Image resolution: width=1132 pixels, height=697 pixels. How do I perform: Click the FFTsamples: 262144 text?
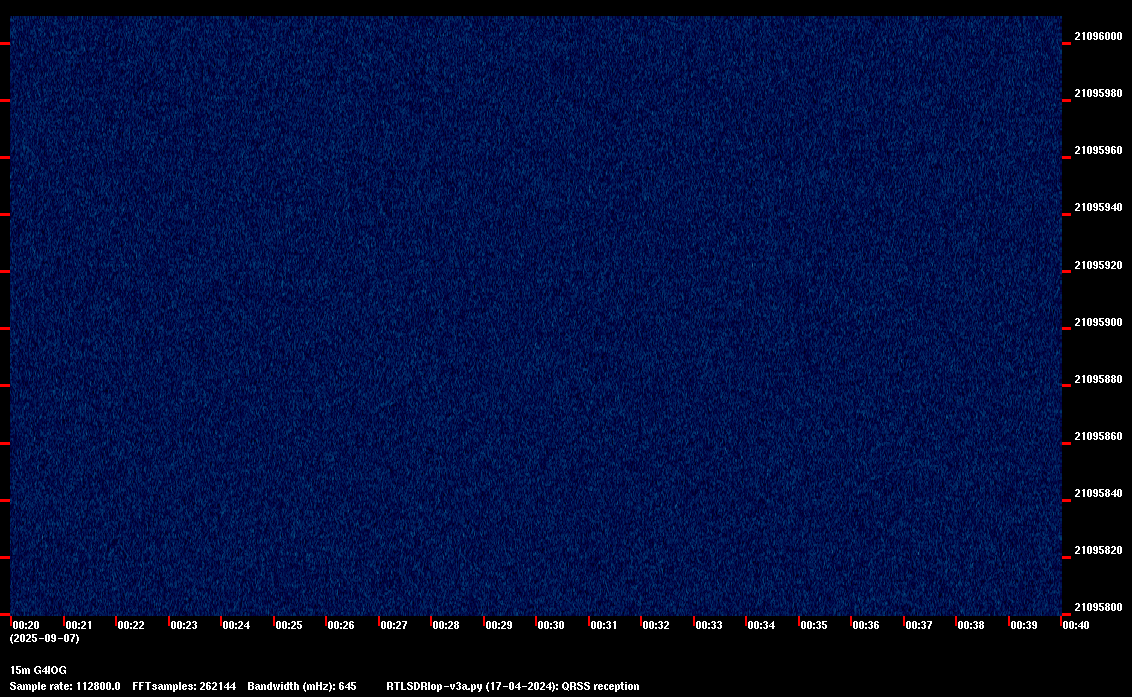[184, 686]
